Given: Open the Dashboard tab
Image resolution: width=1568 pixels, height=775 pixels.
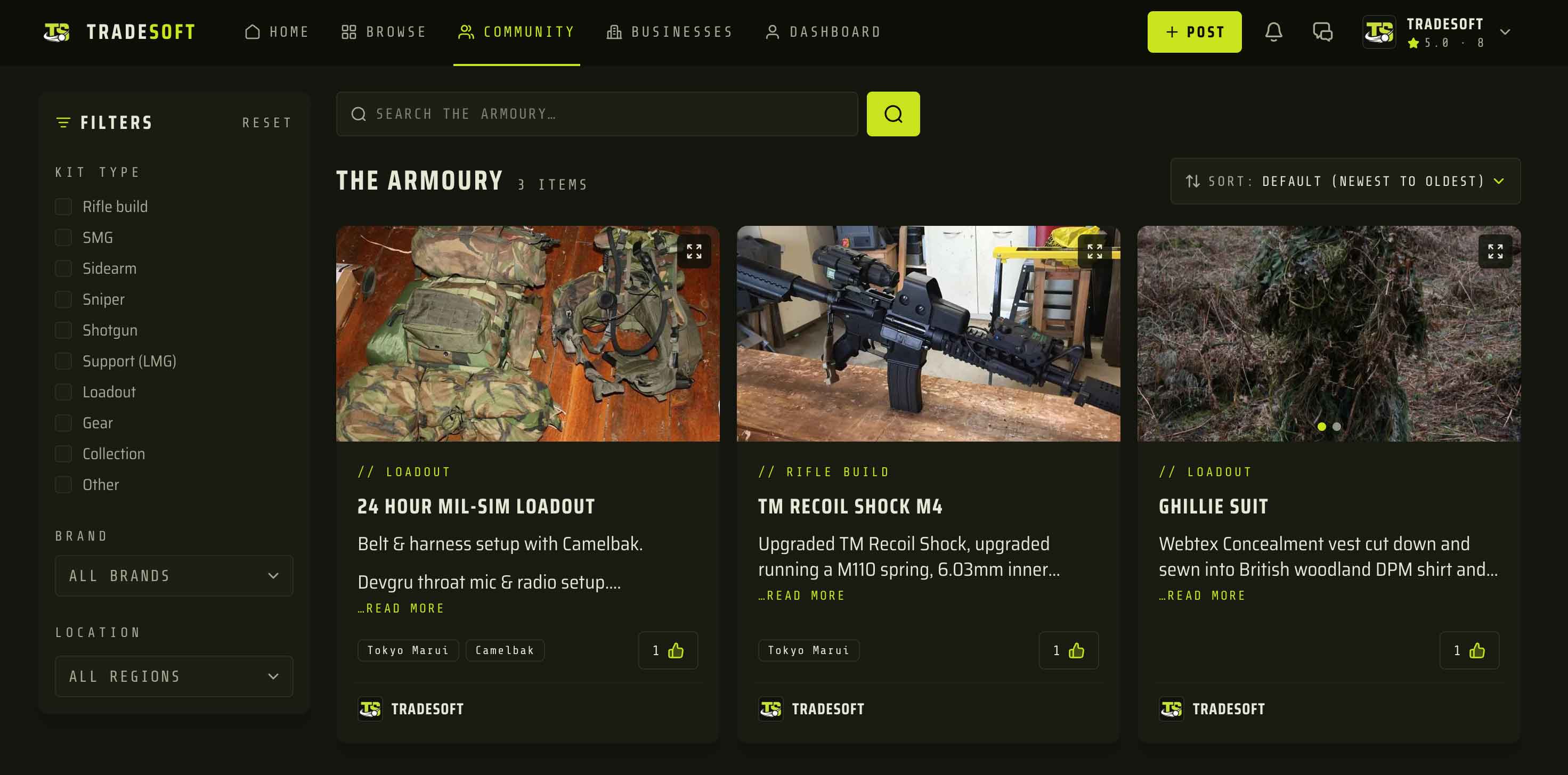Looking at the screenshot, I should click(x=823, y=31).
